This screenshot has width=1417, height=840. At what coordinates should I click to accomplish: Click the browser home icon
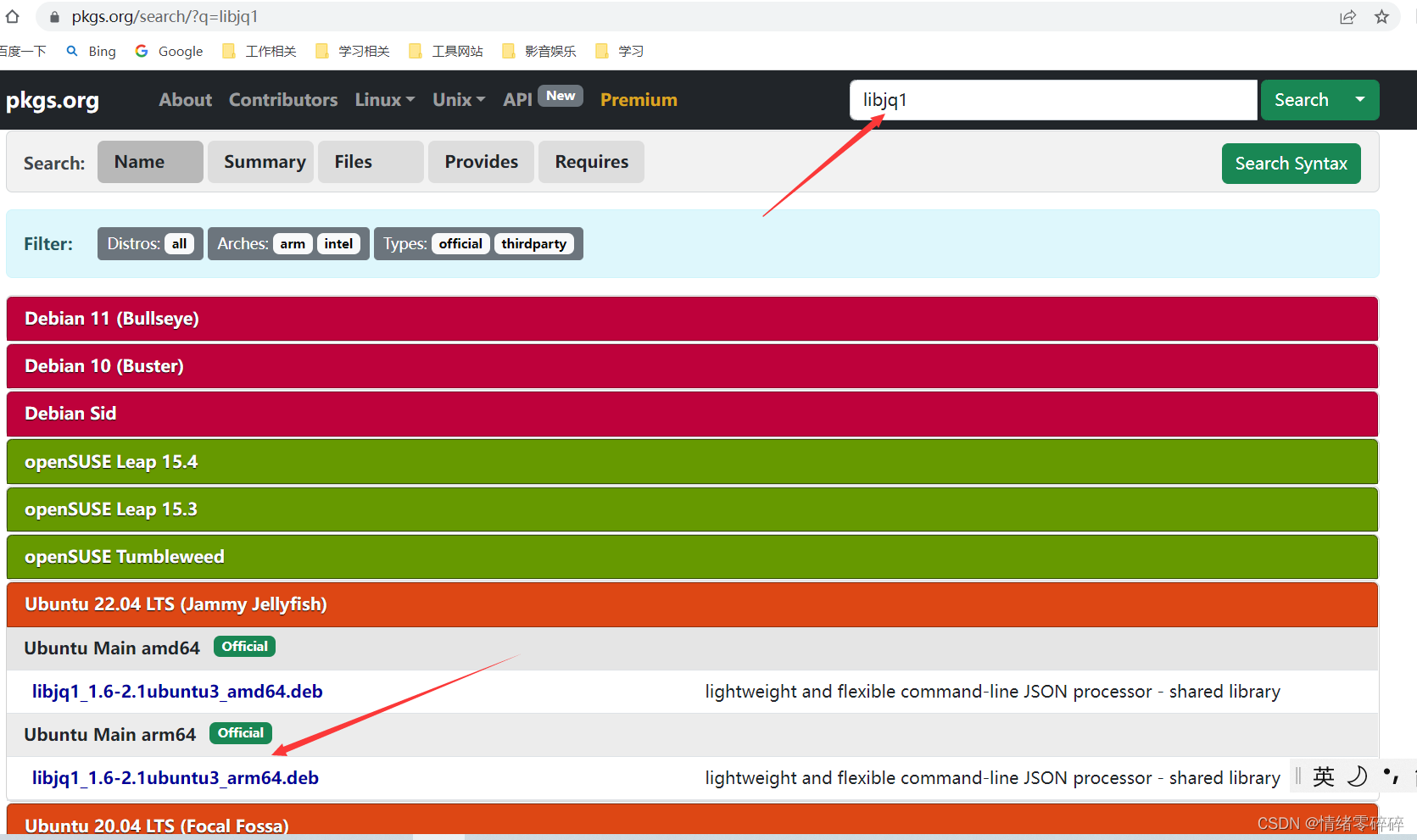[x=13, y=16]
